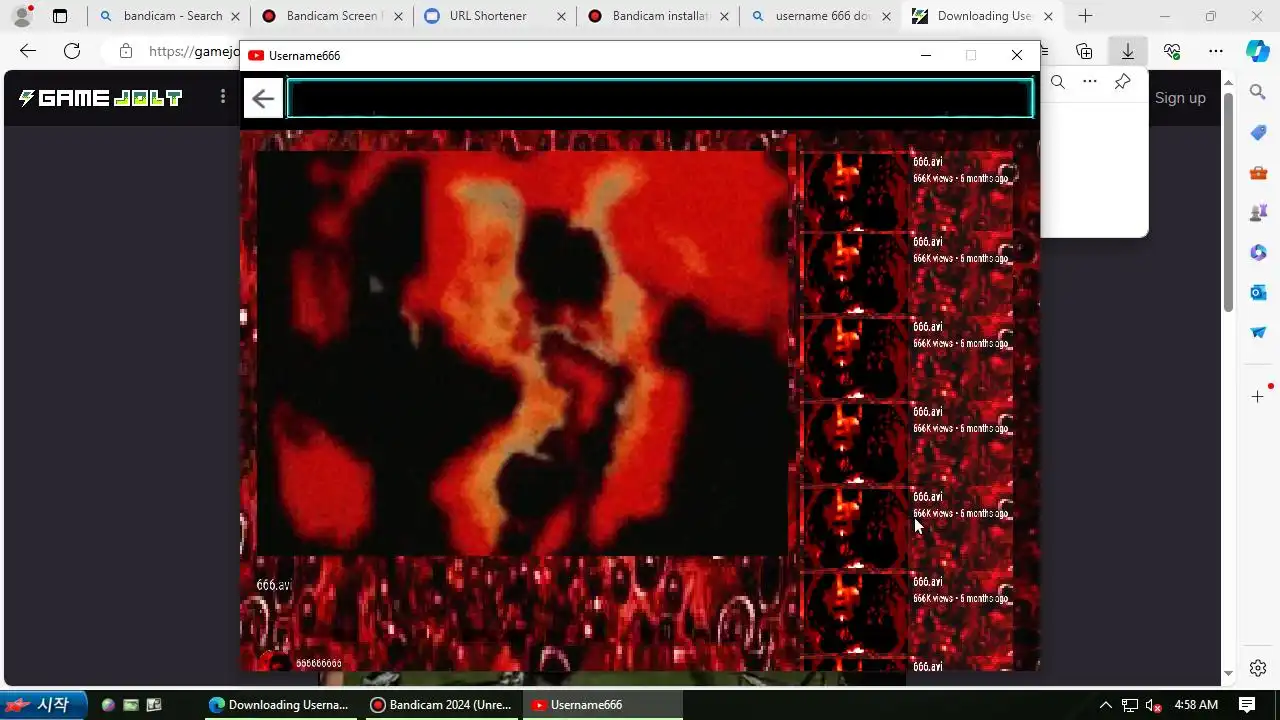Click the 4:58 AM taskbar clock
1280x720 pixels.
1196,705
